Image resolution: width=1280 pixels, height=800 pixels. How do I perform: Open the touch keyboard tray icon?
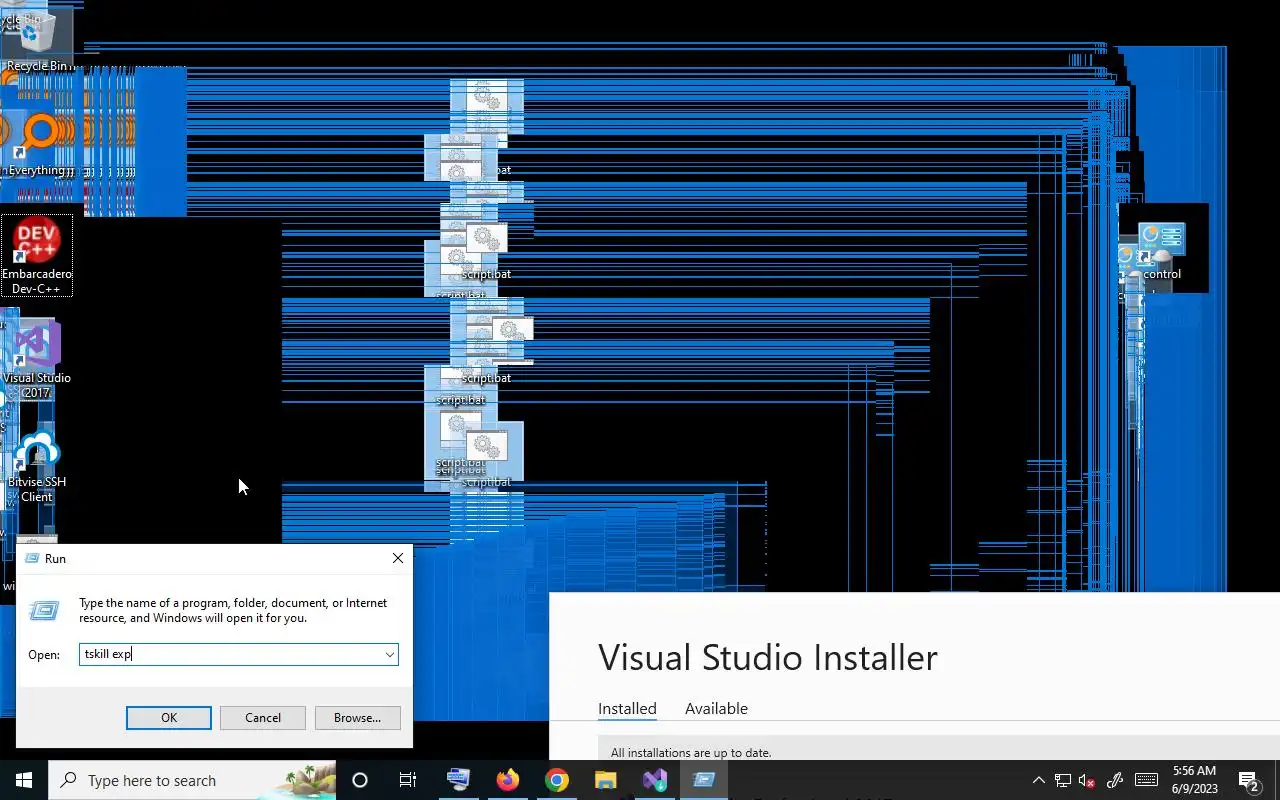click(1146, 780)
